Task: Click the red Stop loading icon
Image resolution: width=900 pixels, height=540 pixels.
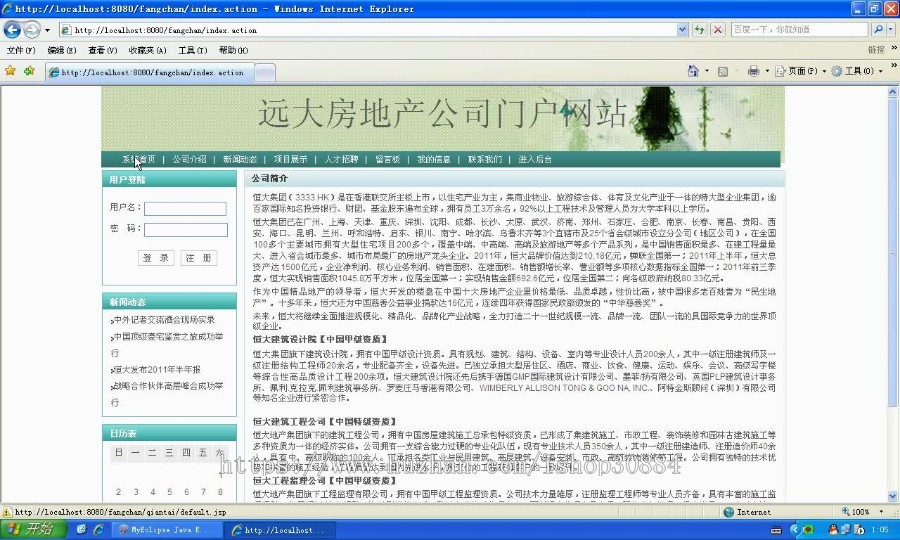Action: click(717, 30)
